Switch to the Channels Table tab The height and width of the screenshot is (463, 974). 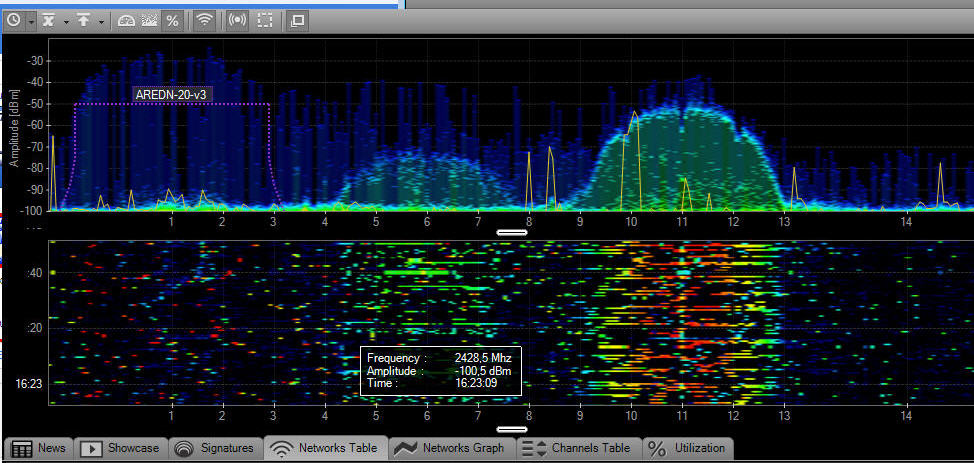pyautogui.click(x=579, y=448)
